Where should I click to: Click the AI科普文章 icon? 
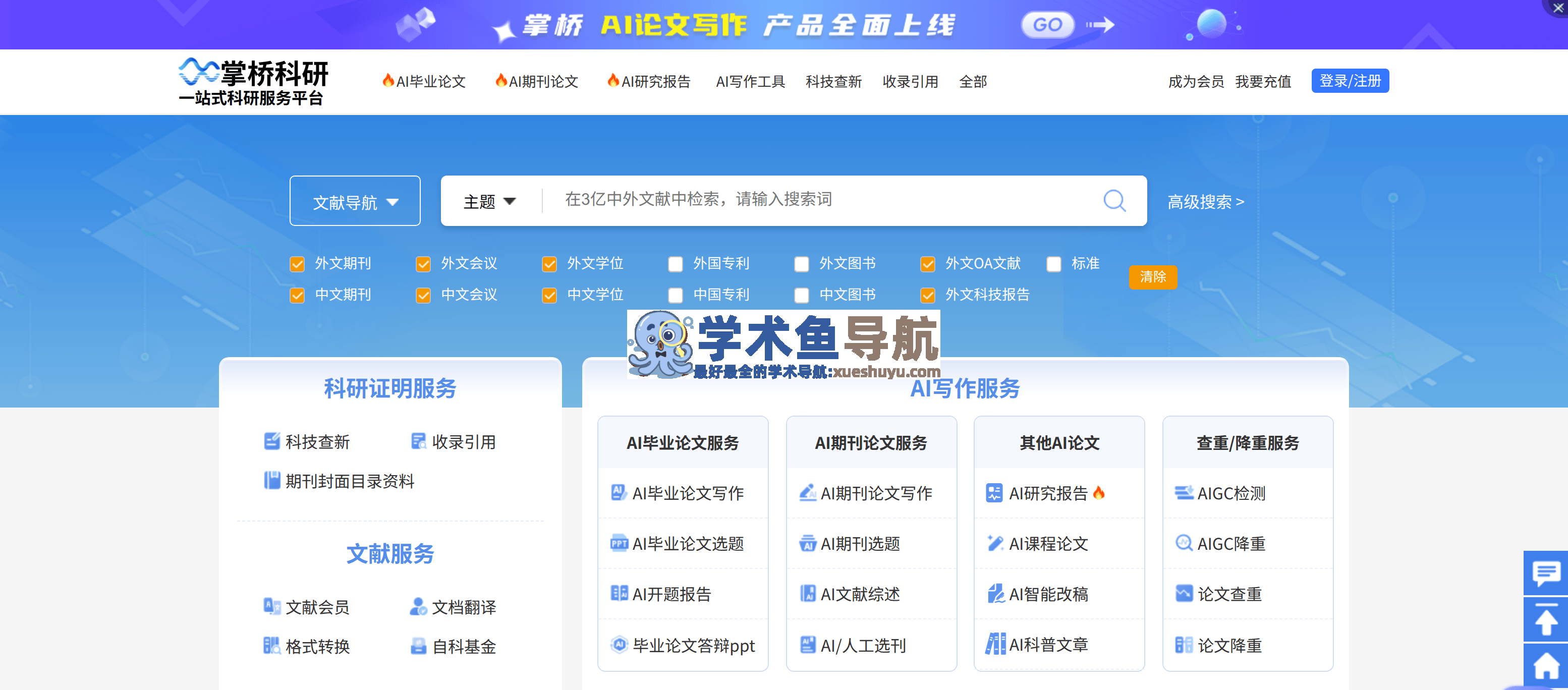point(994,644)
